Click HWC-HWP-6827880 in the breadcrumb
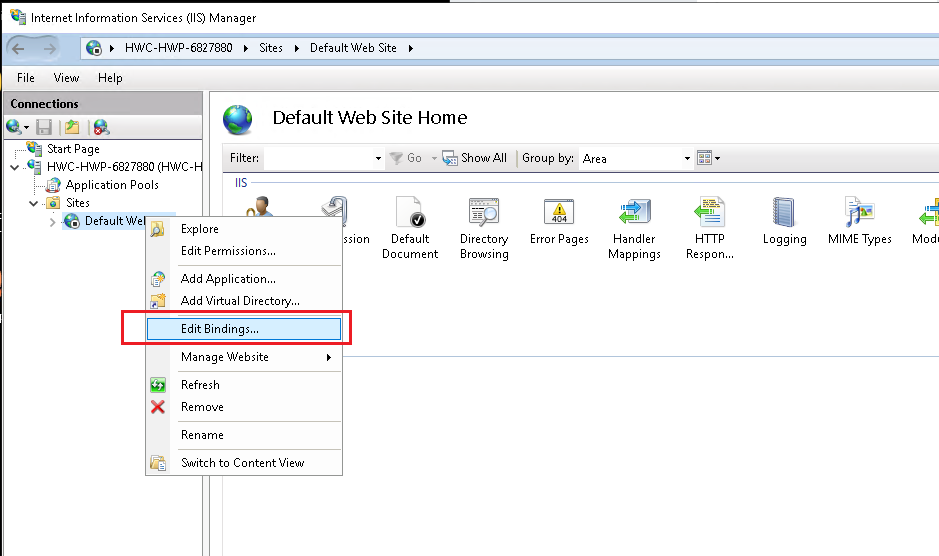Image resolution: width=939 pixels, height=556 pixels. point(178,48)
